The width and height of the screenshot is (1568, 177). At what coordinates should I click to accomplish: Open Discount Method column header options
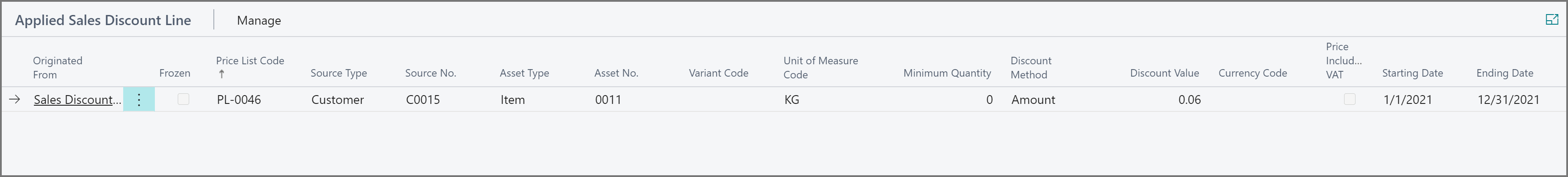pos(1030,67)
